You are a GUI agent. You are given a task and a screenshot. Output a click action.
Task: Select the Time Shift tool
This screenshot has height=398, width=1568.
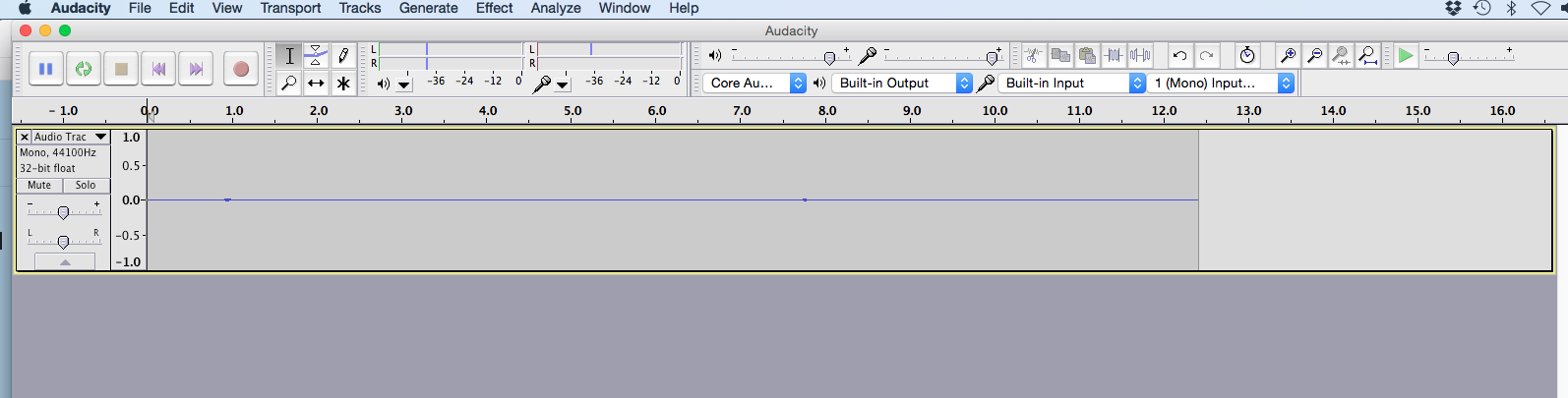pos(316,84)
